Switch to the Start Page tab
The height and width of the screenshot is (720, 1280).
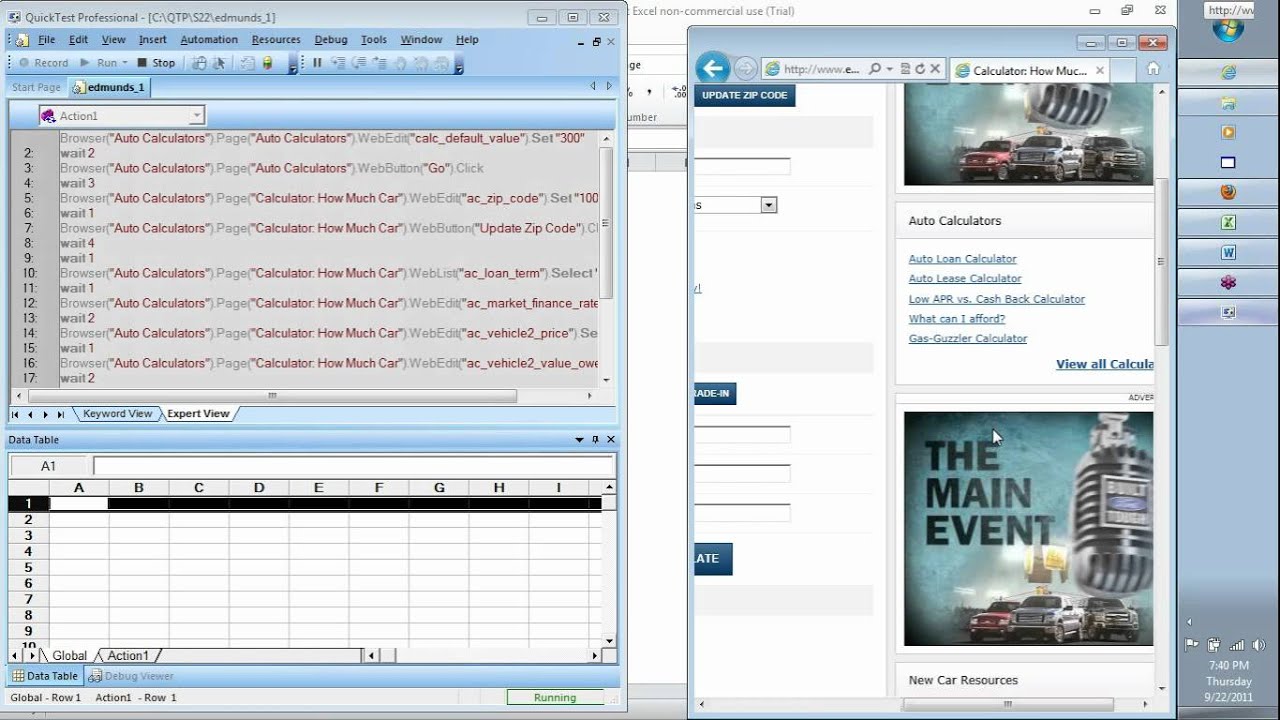(36, 87)
